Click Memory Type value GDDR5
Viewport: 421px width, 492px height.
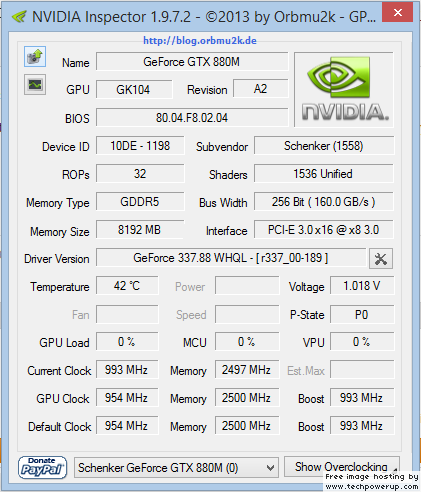tap(140, 202)
